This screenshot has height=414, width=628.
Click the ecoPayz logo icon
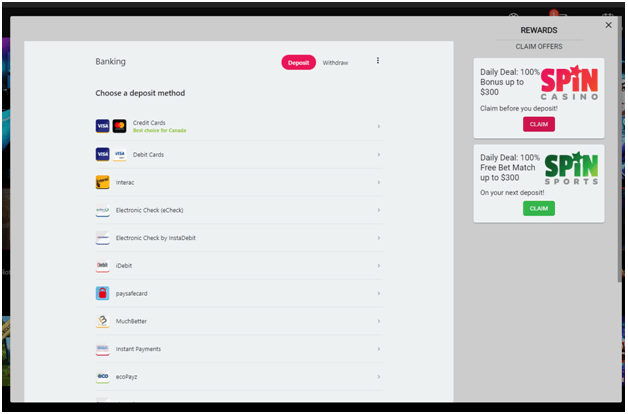click(103, 377)
